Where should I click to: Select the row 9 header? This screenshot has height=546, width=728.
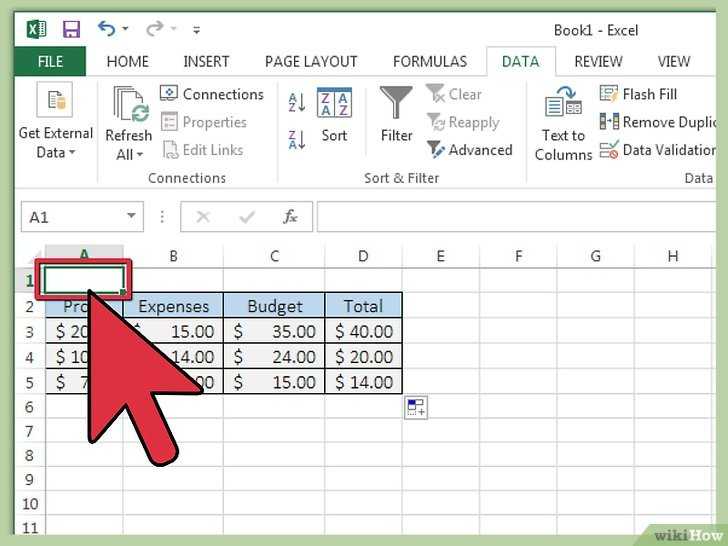(30, 479)
